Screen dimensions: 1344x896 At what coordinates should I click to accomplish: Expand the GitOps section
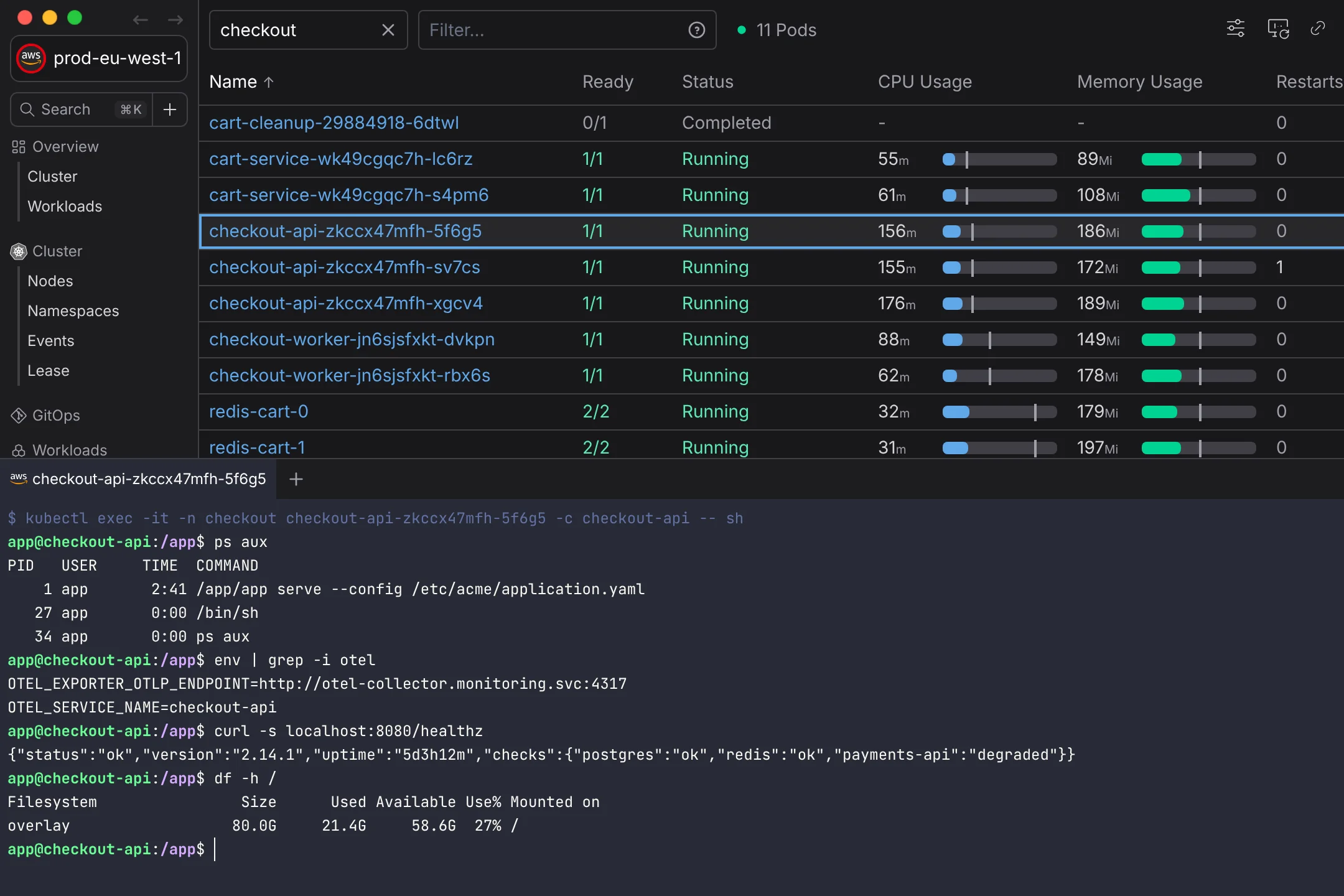(56, 416)
